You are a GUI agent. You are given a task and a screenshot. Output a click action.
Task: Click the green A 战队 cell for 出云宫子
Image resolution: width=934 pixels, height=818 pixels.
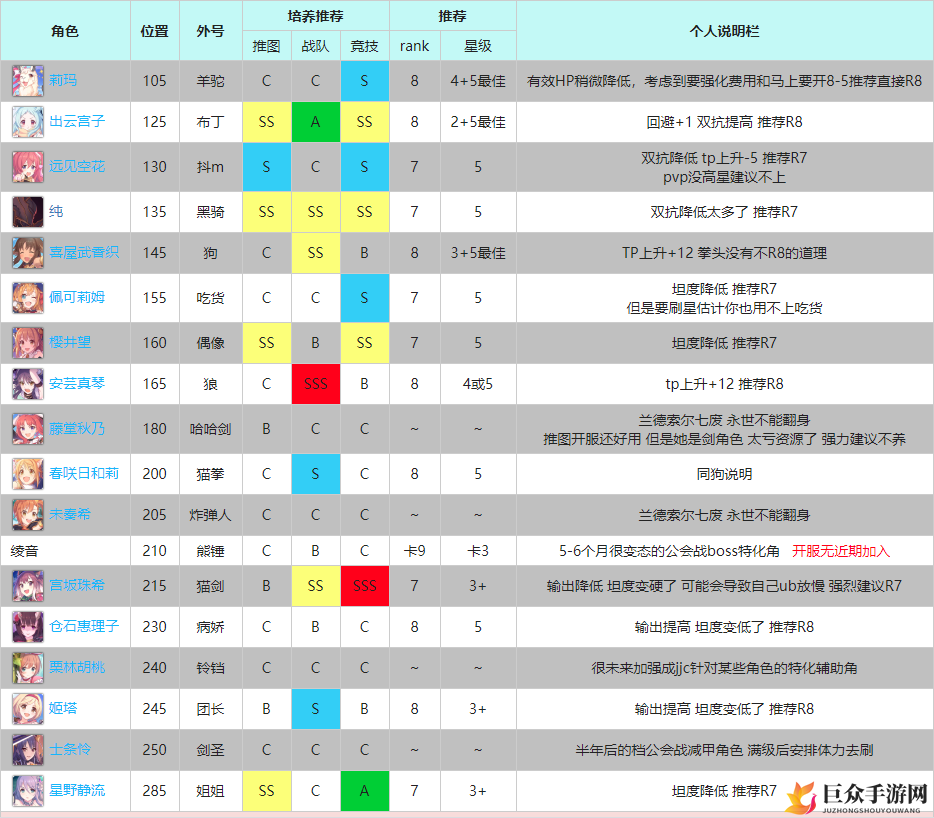(x=316, y=122)
